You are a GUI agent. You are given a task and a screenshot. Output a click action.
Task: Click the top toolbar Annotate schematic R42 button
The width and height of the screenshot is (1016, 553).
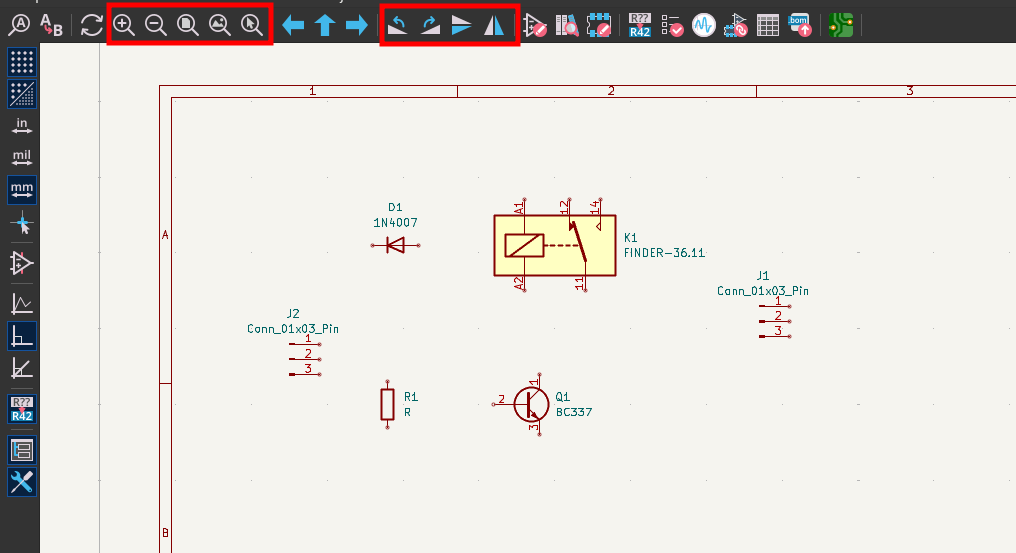tap(640, 26)
